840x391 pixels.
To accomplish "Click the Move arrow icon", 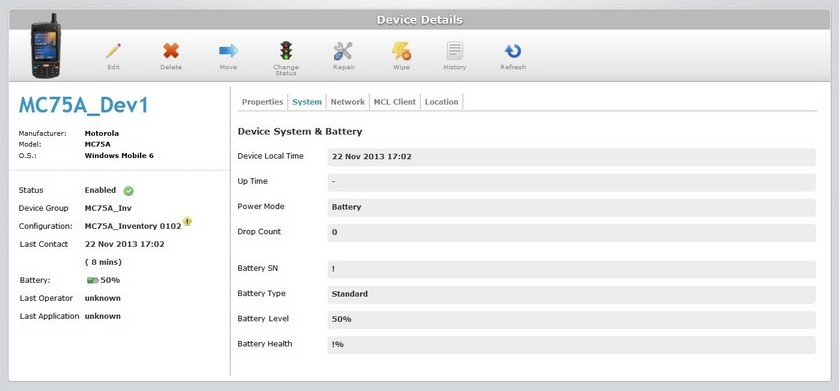I will coord(228,51).
